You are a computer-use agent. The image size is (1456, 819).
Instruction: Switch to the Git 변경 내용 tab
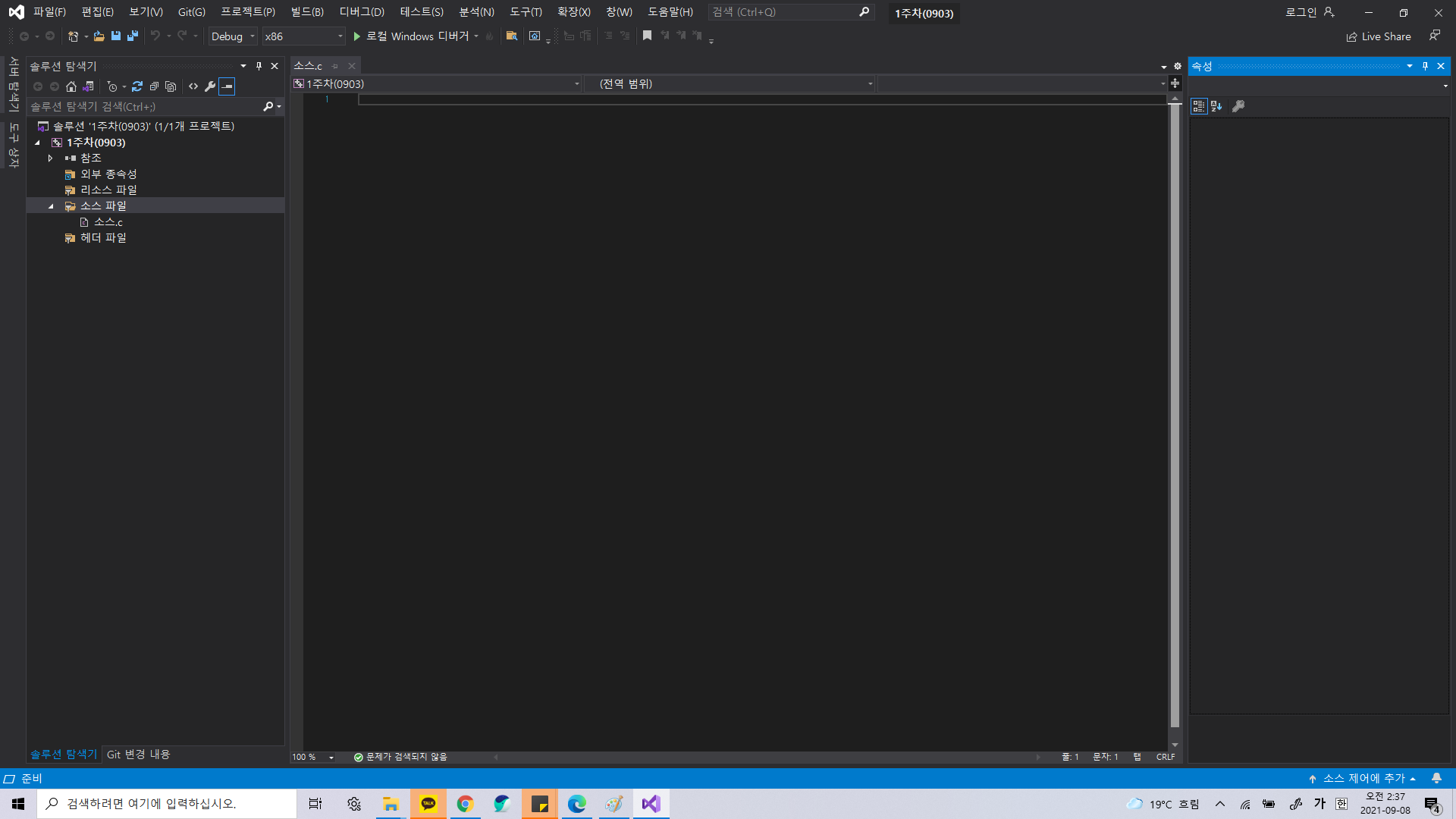point(138,754)
